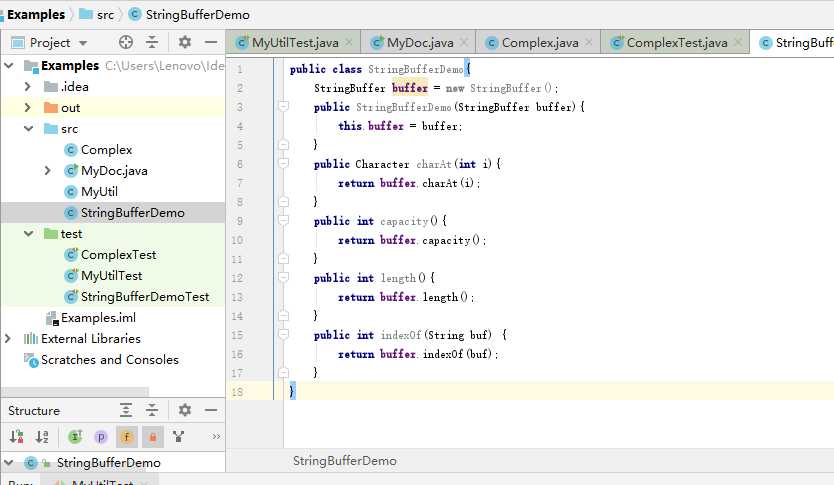Close the Complex.java tab
The height and width of the screenshot is (485, 834).
(x=589, y=42)
